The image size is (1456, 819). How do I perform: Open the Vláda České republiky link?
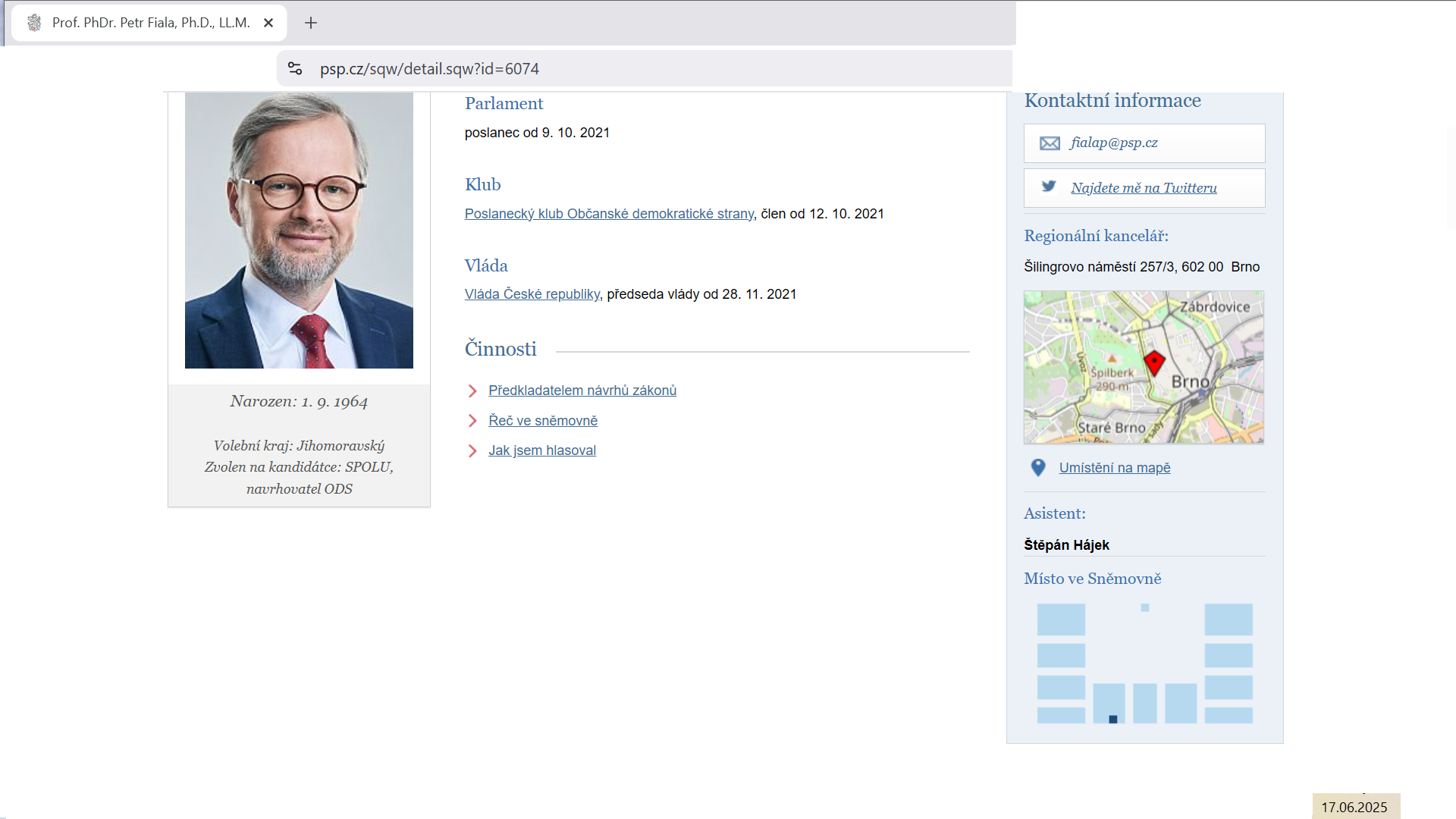pos(532,294)
